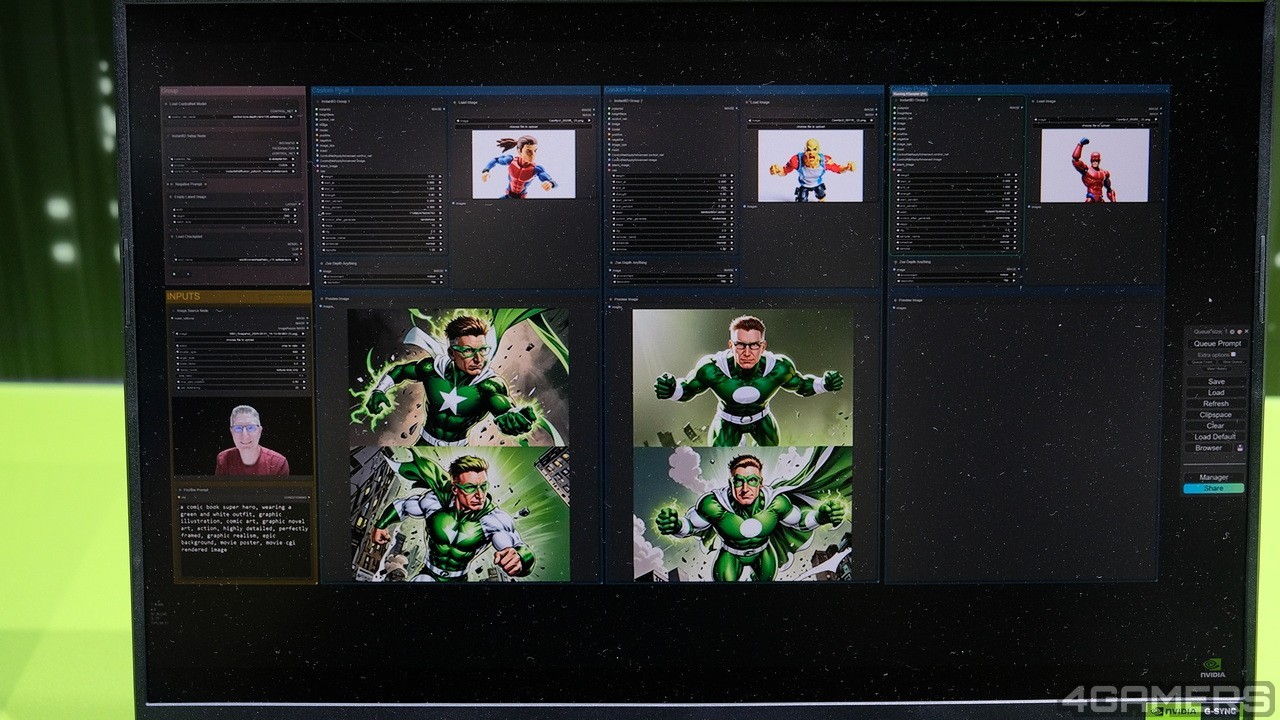This screenshot has width=1280, height=720.
Task: Click choose file to upload in Custom Pose 2
Action: (x=811, y=126)
